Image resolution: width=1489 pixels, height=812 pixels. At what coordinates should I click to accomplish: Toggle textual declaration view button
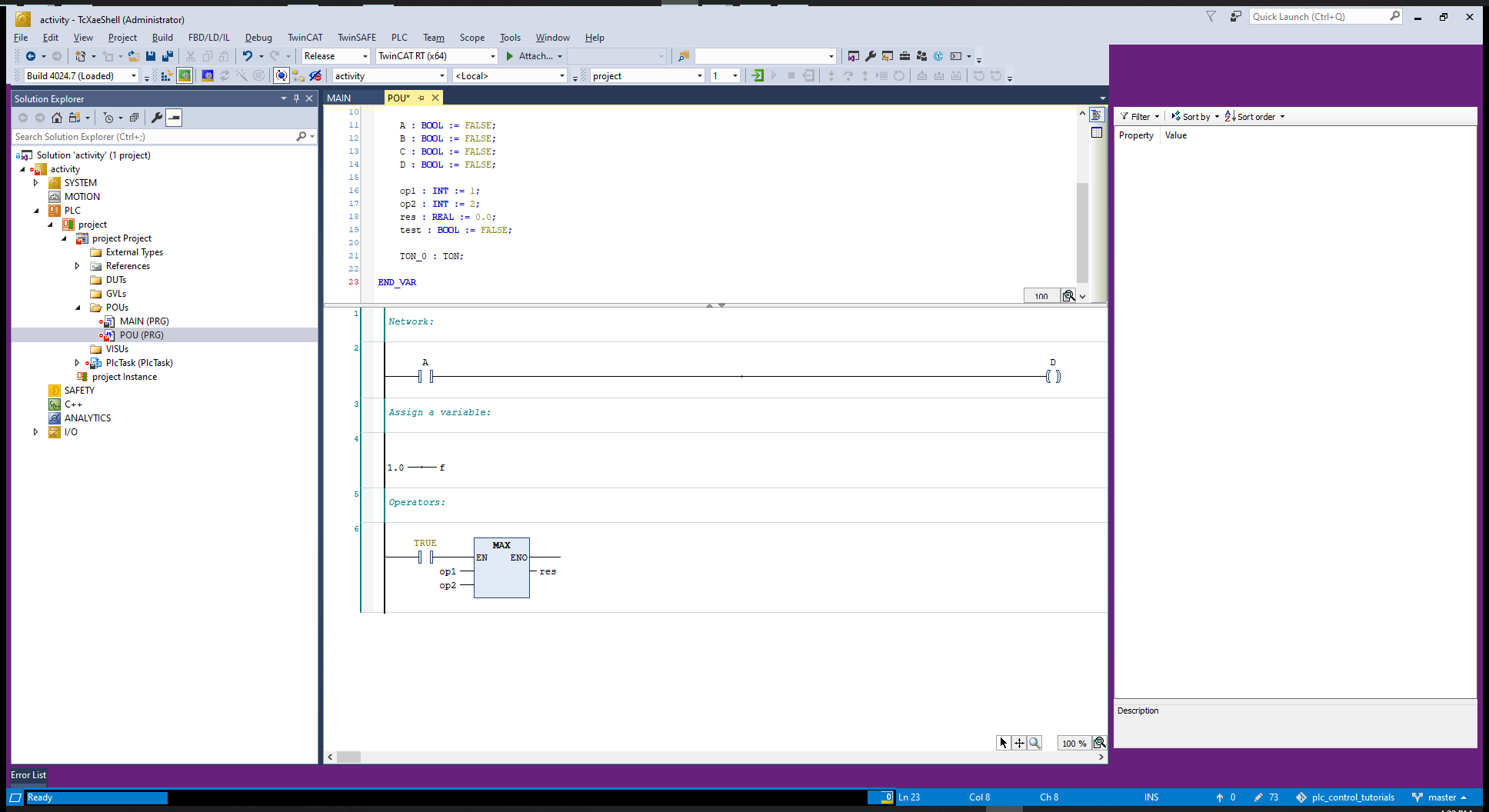(1097, 115)
